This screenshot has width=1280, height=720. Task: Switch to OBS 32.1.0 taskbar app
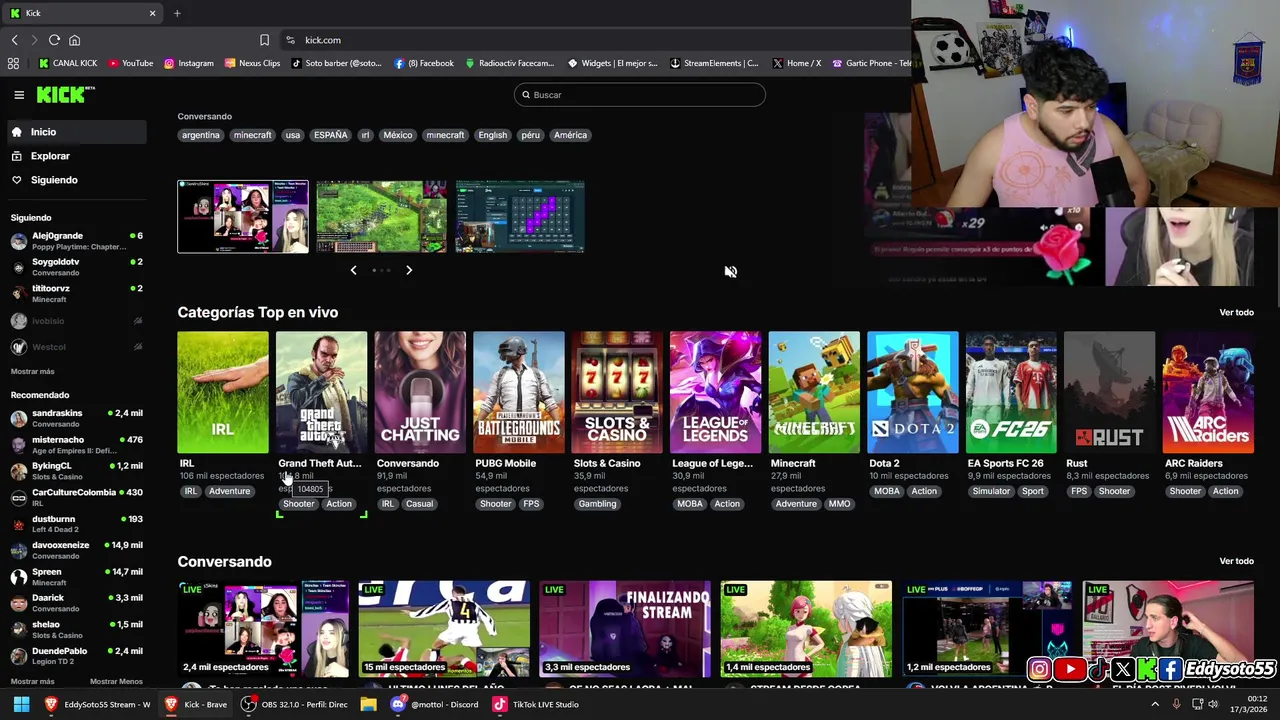point(294,704)
